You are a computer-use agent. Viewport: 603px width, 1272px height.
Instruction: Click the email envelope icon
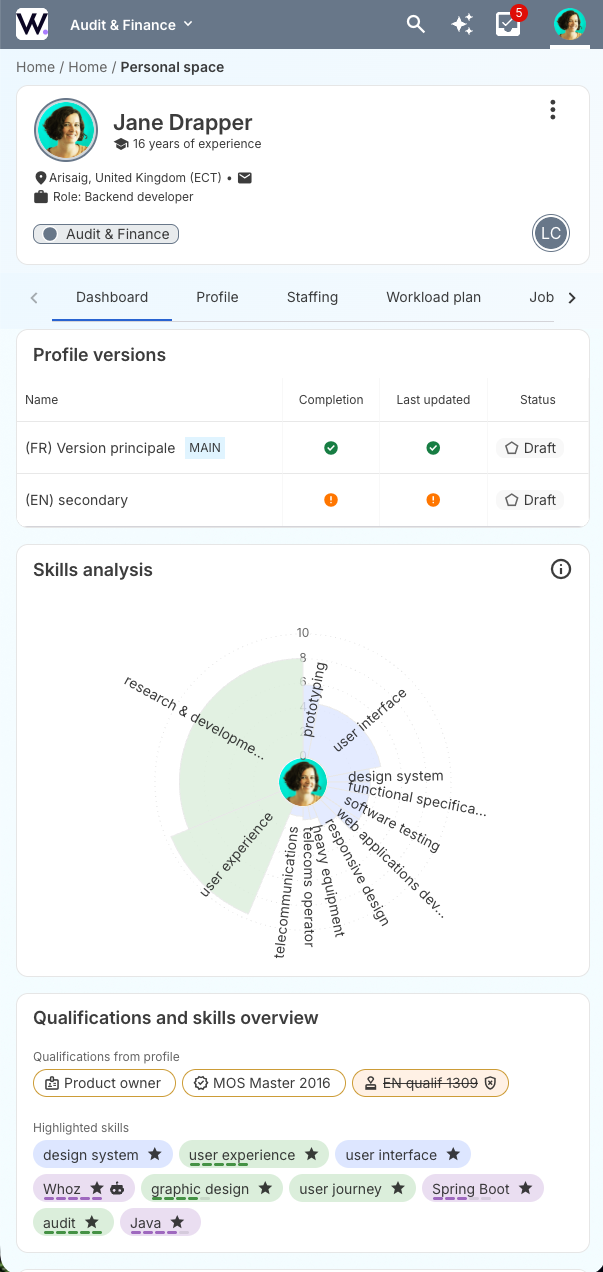(245, 178)
